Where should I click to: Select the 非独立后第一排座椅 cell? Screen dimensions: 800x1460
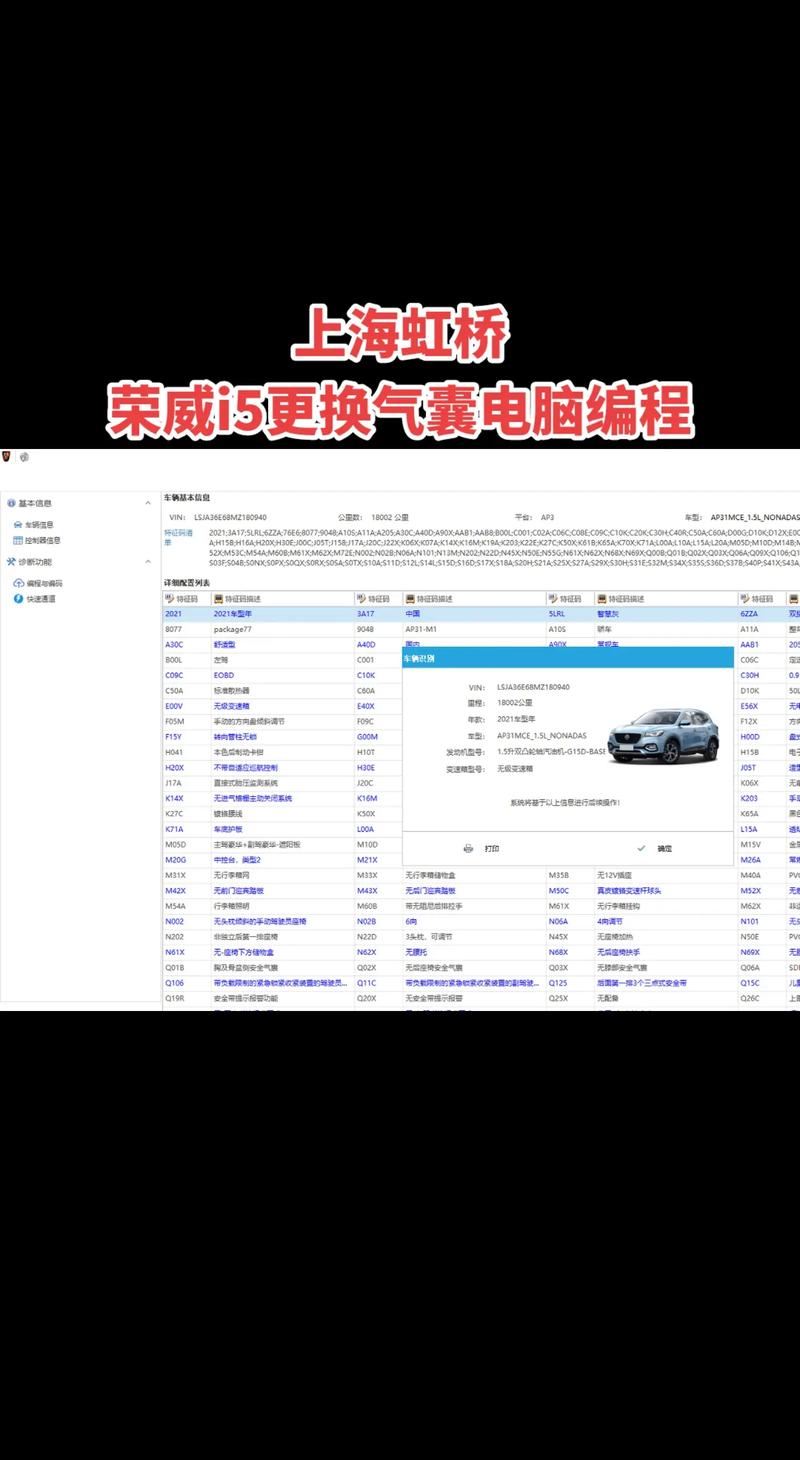(282, 937)
